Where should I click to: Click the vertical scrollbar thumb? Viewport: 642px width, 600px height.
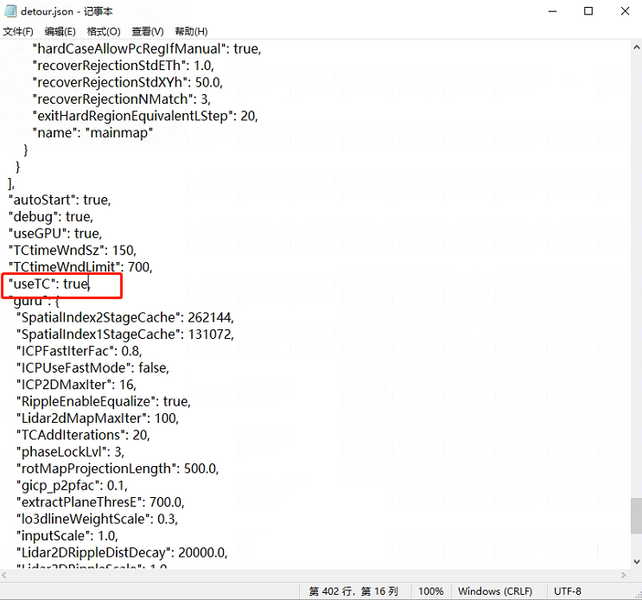pyautogui.click(x=635, y=516)
